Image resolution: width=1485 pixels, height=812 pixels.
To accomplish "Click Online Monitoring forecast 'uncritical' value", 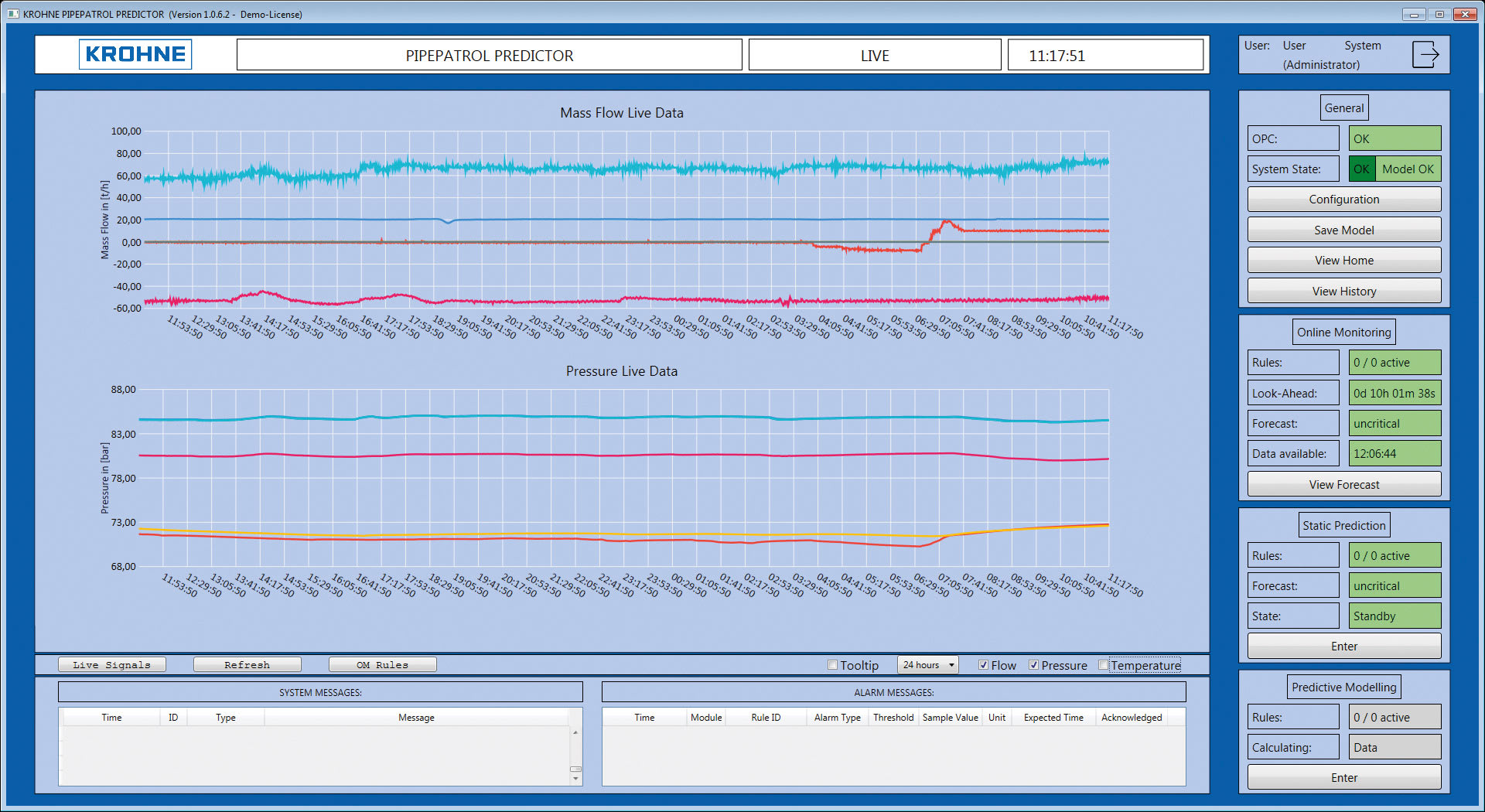I will [1395, 424].
